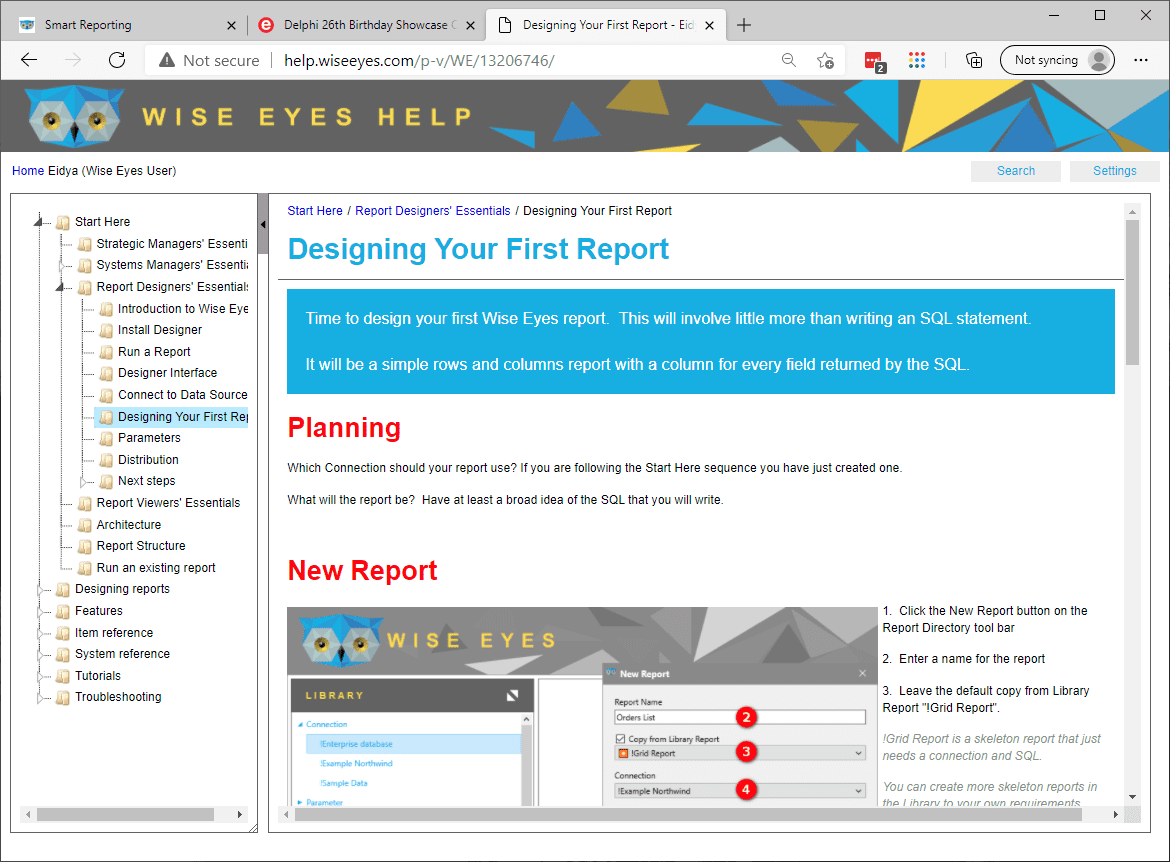Click the Troubleshooting folder icon
This screenshot has width=1170, height=862.
63,698
